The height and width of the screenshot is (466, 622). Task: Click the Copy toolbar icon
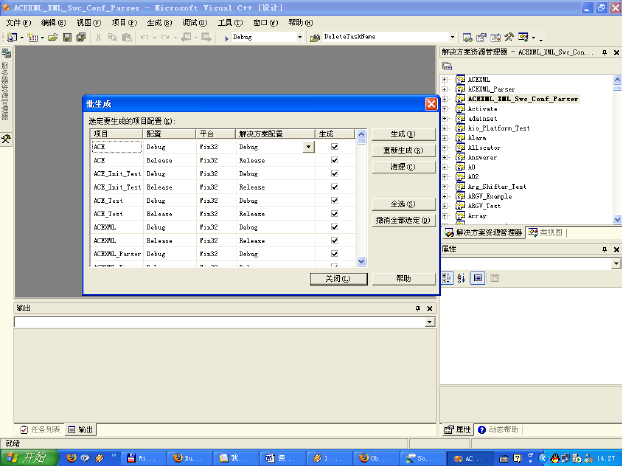point(112,37)
